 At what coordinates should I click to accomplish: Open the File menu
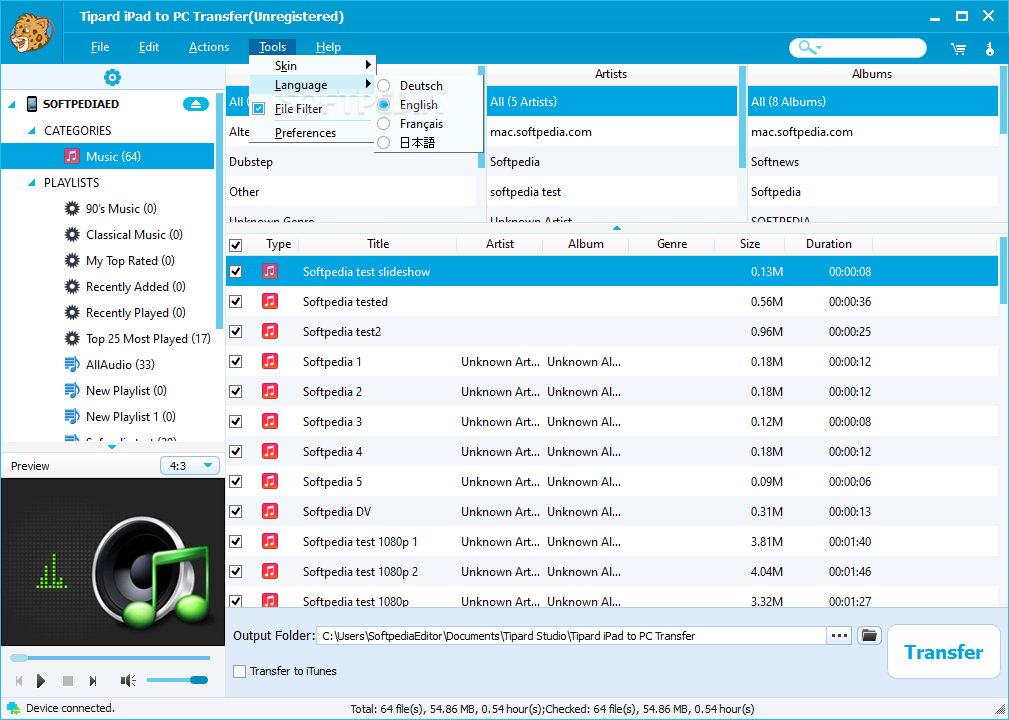click(x=100, y=47)
